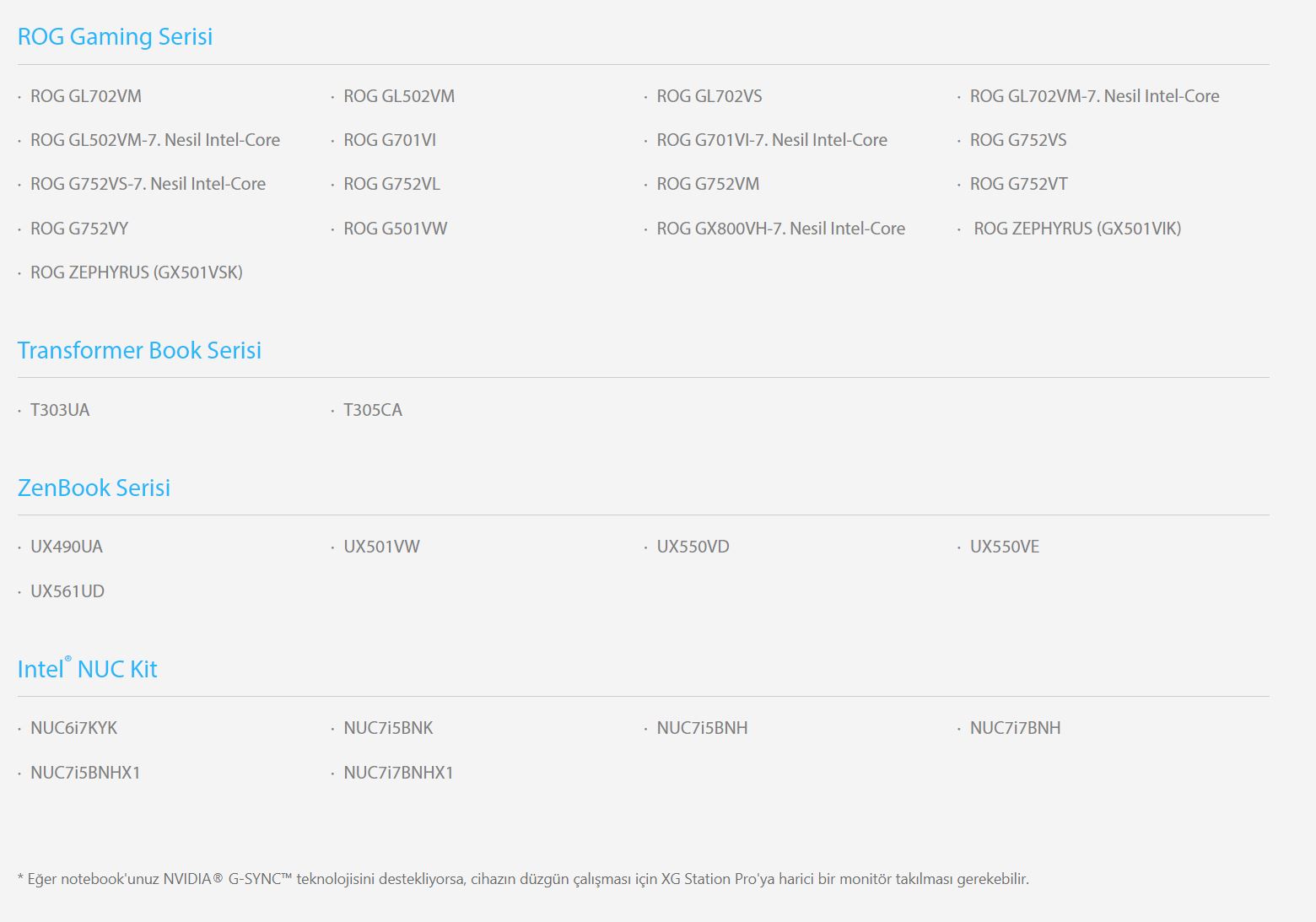
Task: Select the NUC7i5BNHX1 entry
Action: (85, 773)
